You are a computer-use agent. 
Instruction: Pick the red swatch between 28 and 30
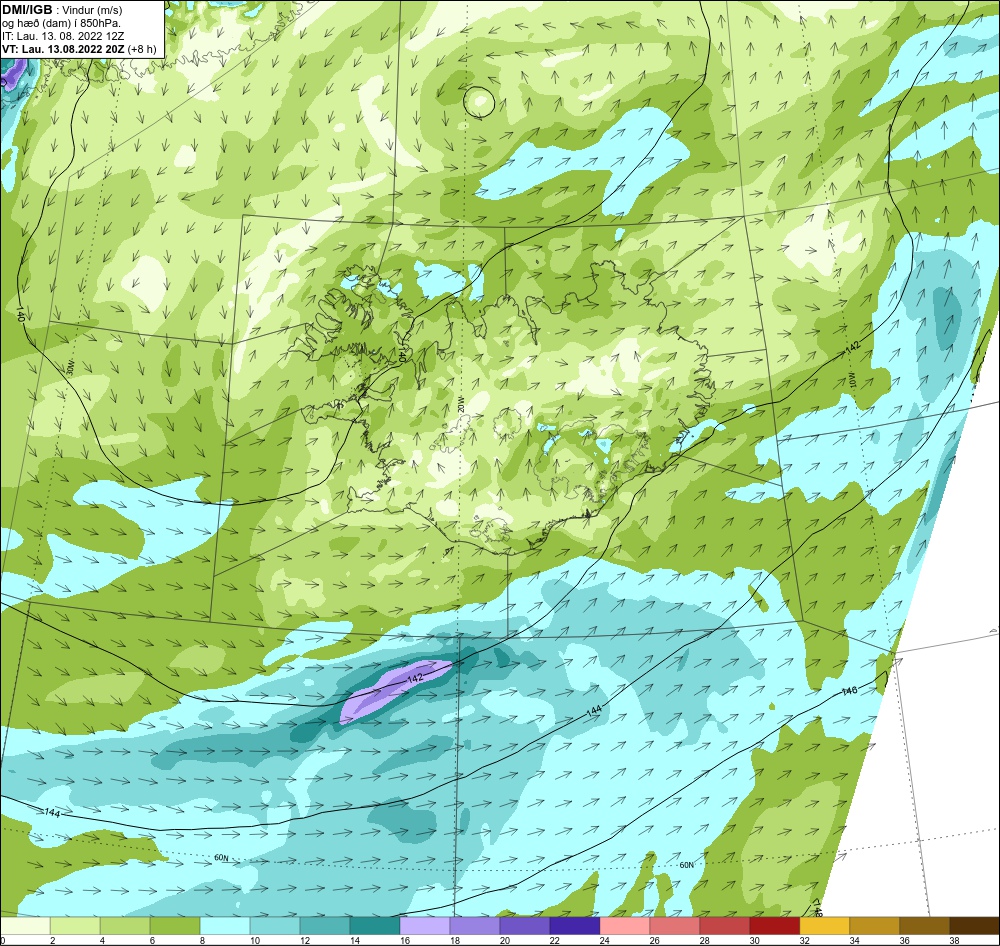724,926
